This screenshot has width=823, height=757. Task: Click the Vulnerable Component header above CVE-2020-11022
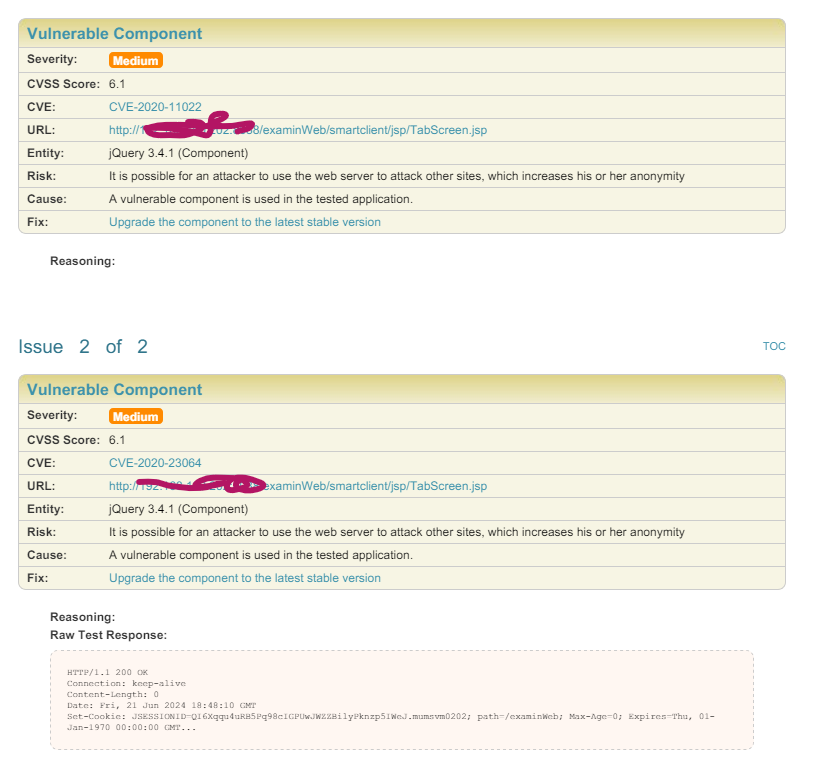[114, 34]
